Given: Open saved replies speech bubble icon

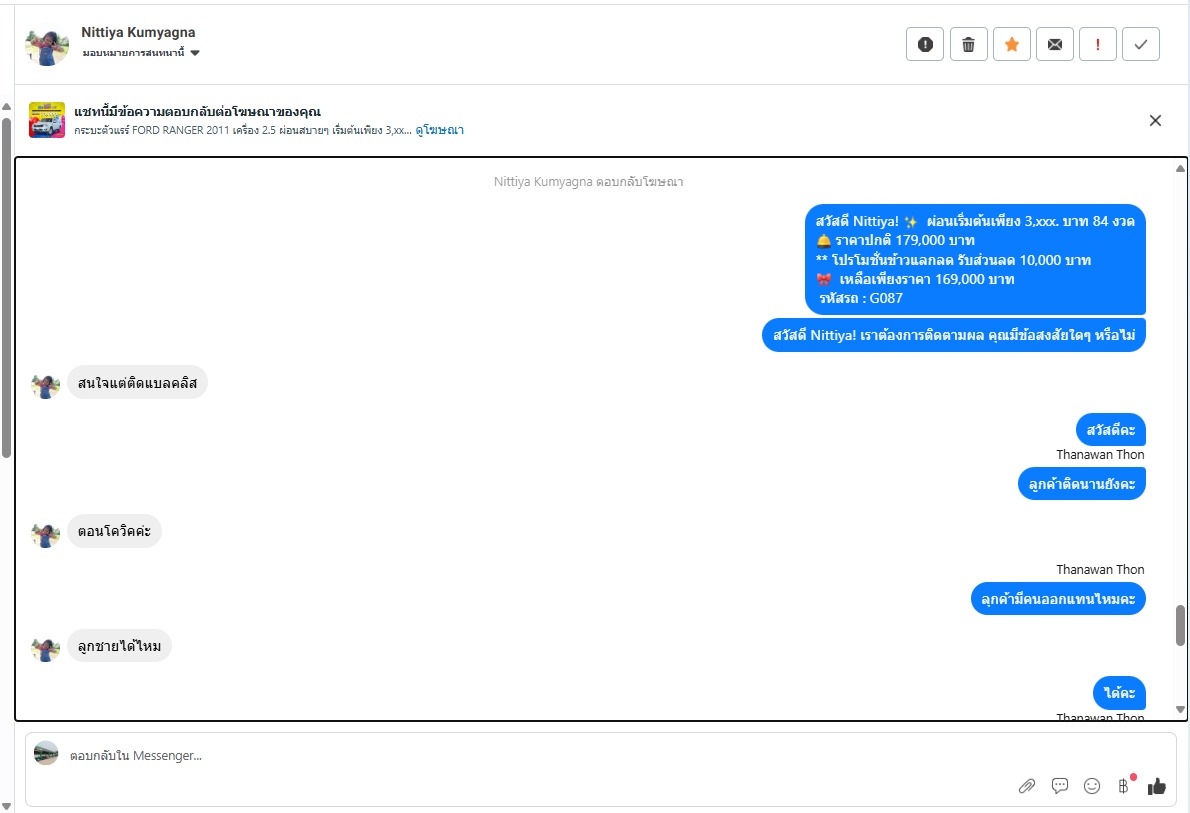Looking at the screenshot, I should (x=1059, y=786).
